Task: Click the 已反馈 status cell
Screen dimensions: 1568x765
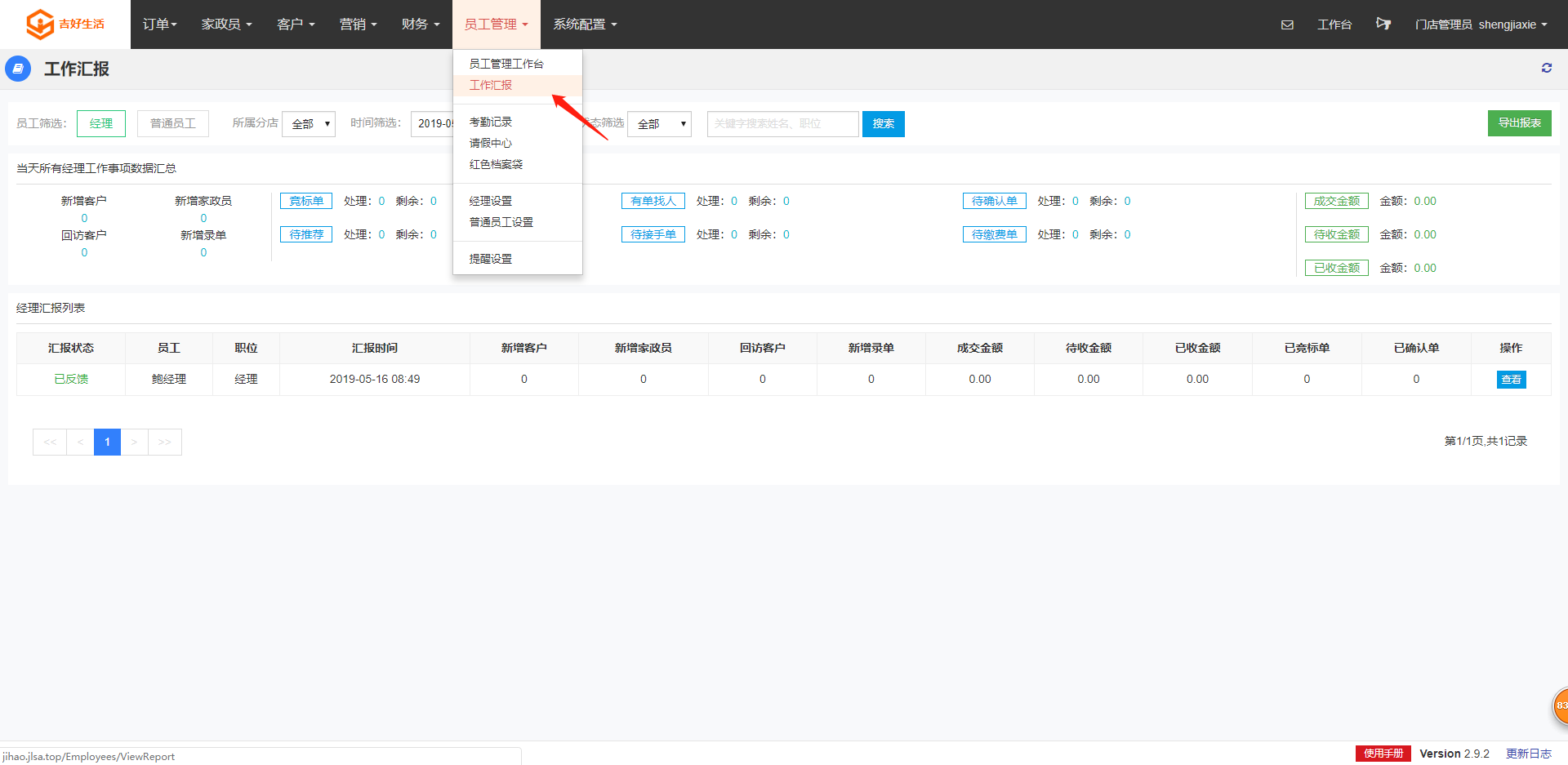Action: (x=71, y=379)
